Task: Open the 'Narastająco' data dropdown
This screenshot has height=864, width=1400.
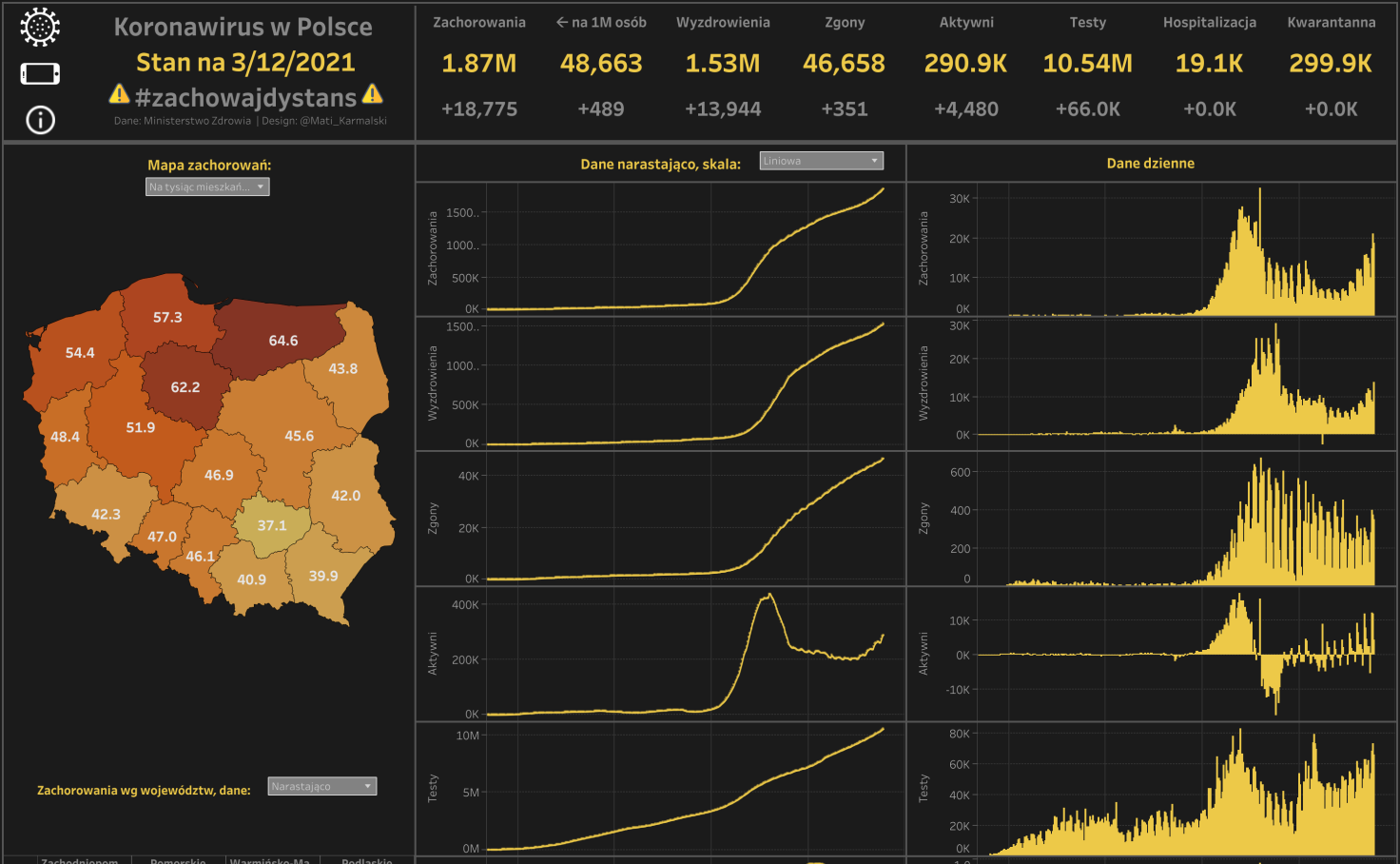Action: tap(321, 786)
